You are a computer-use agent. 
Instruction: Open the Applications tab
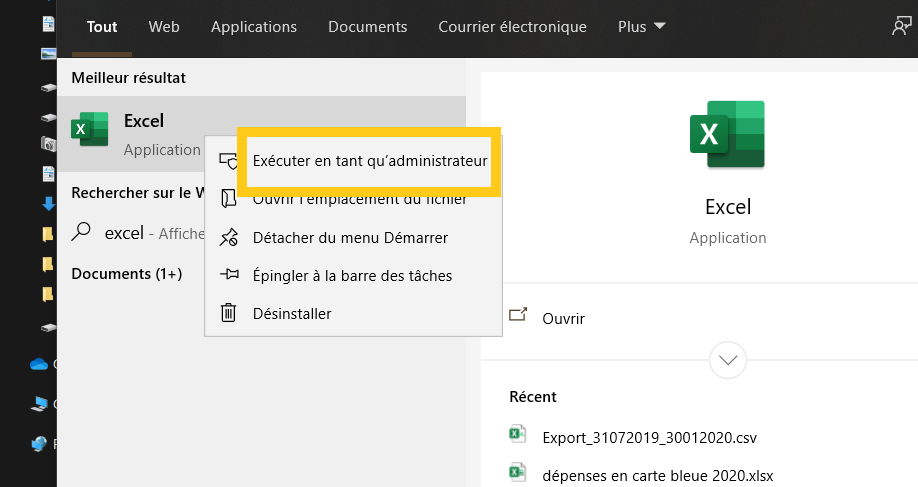click(254, 27)
